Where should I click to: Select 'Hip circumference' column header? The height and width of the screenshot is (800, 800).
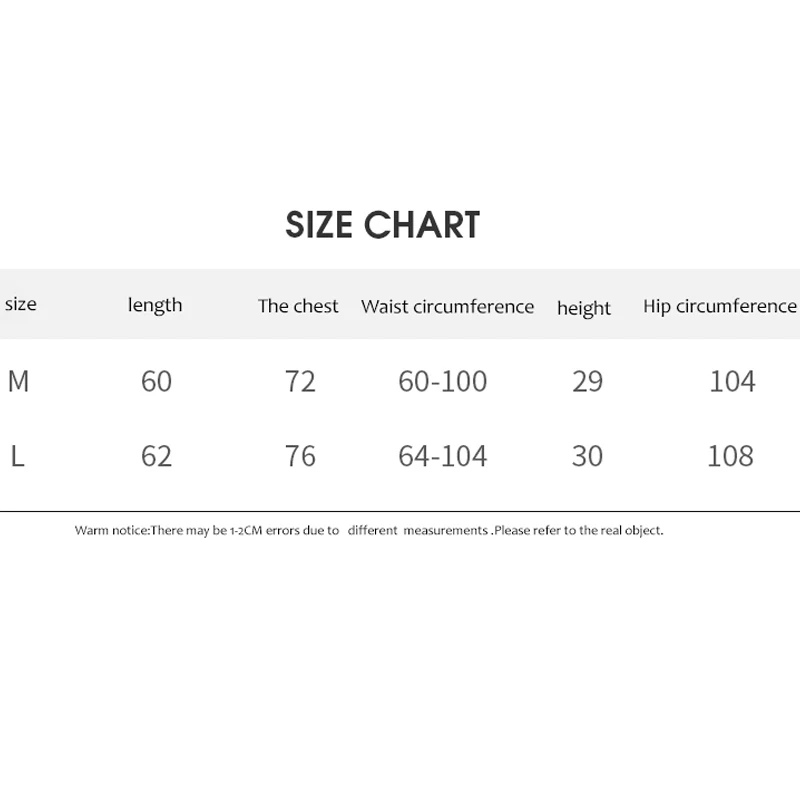(x=720, y=306)
